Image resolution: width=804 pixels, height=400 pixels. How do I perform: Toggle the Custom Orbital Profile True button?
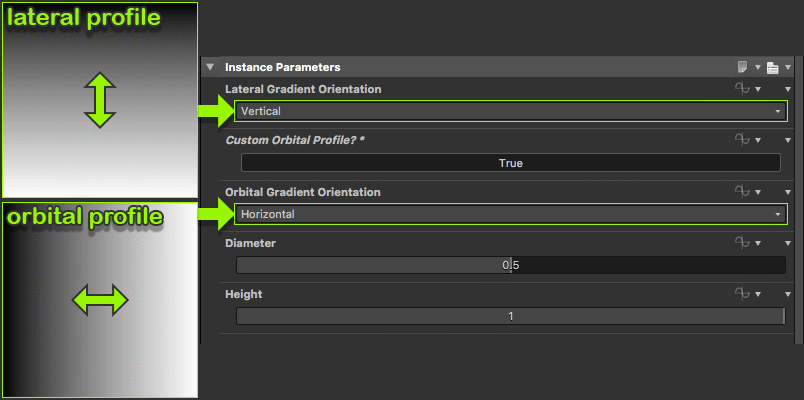[x=510, y=162]
